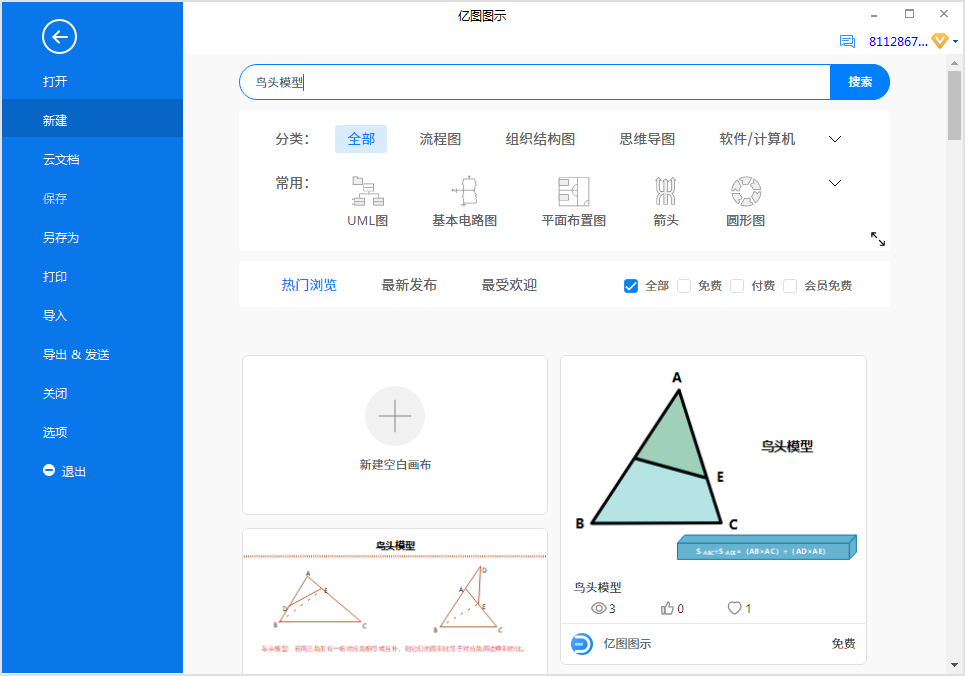Click 退出 to exit the application
This screenshot has width=965, height=676.
[x=73, y=472]
